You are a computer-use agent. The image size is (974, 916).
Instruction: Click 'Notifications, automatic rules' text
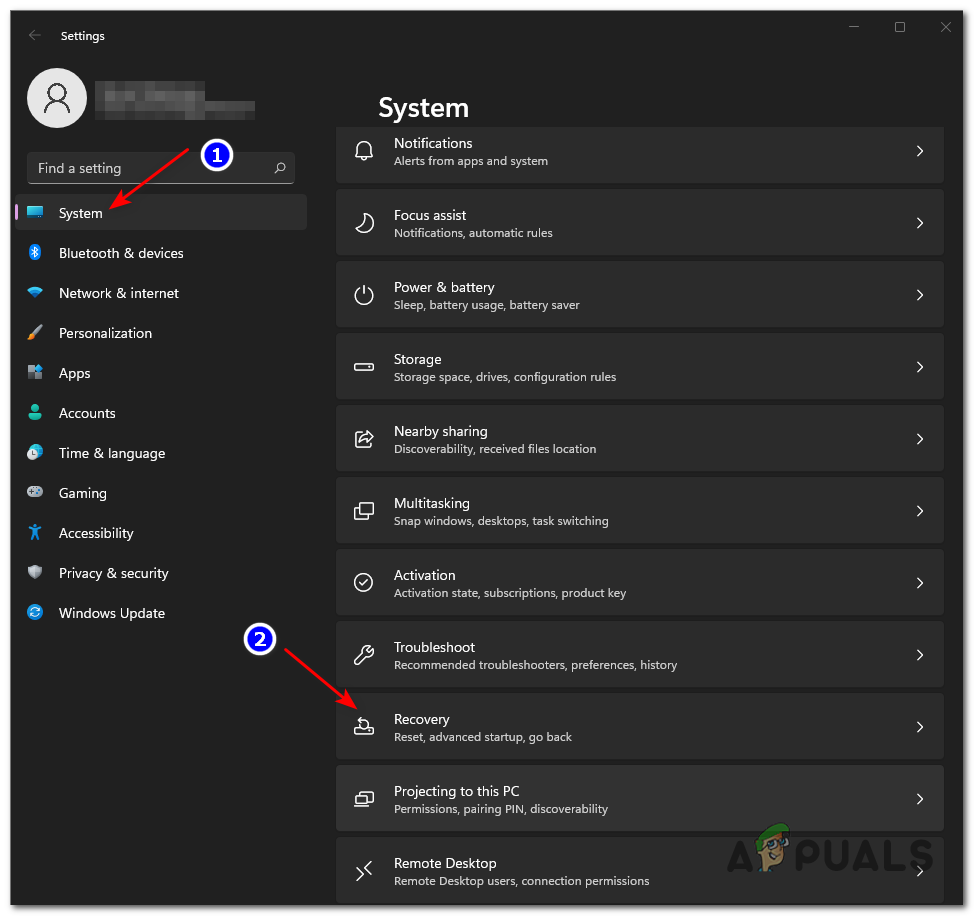point(473,233)
